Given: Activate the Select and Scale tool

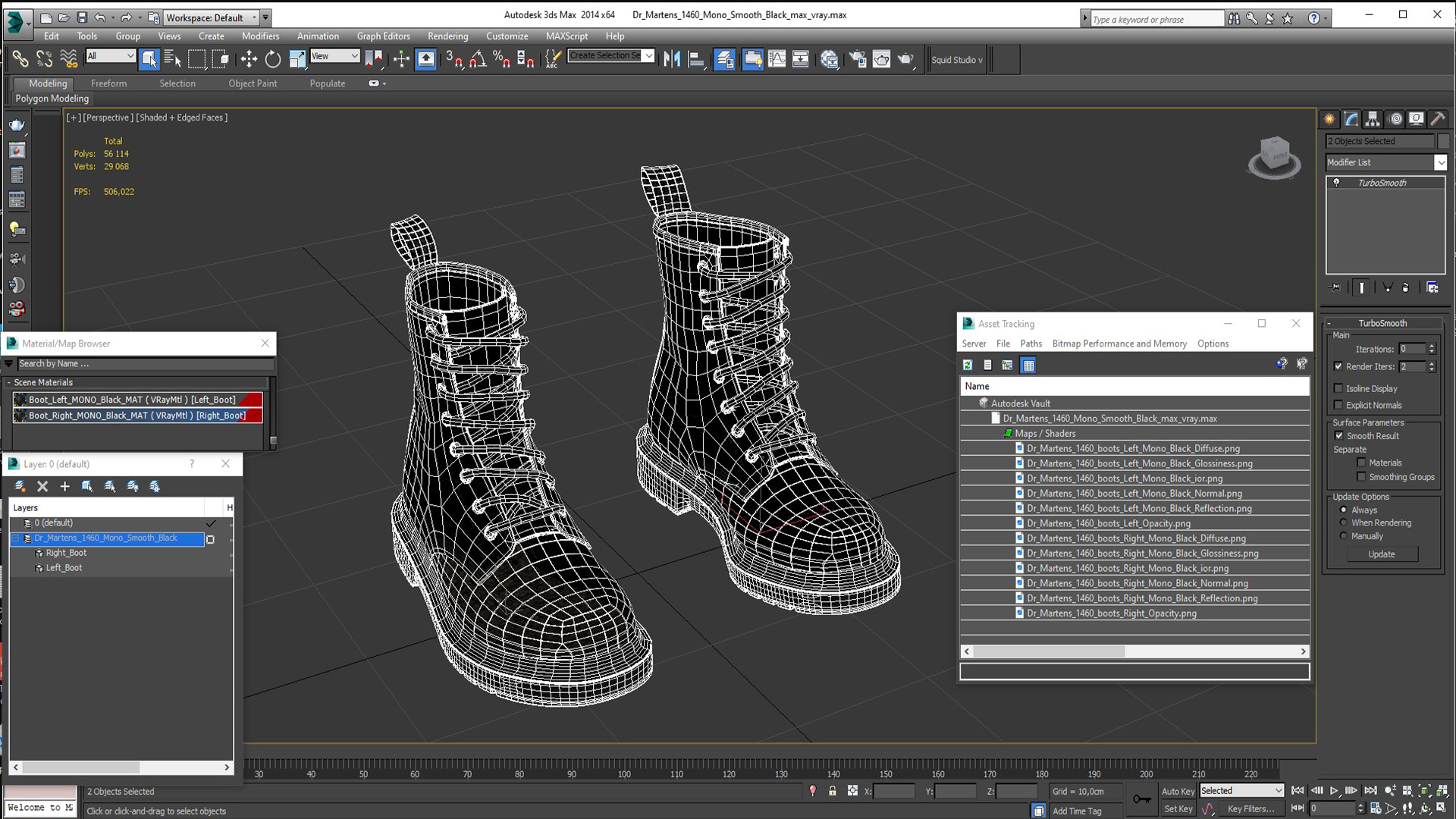Looking at the screenshot, I should click(x=297, y=59).
